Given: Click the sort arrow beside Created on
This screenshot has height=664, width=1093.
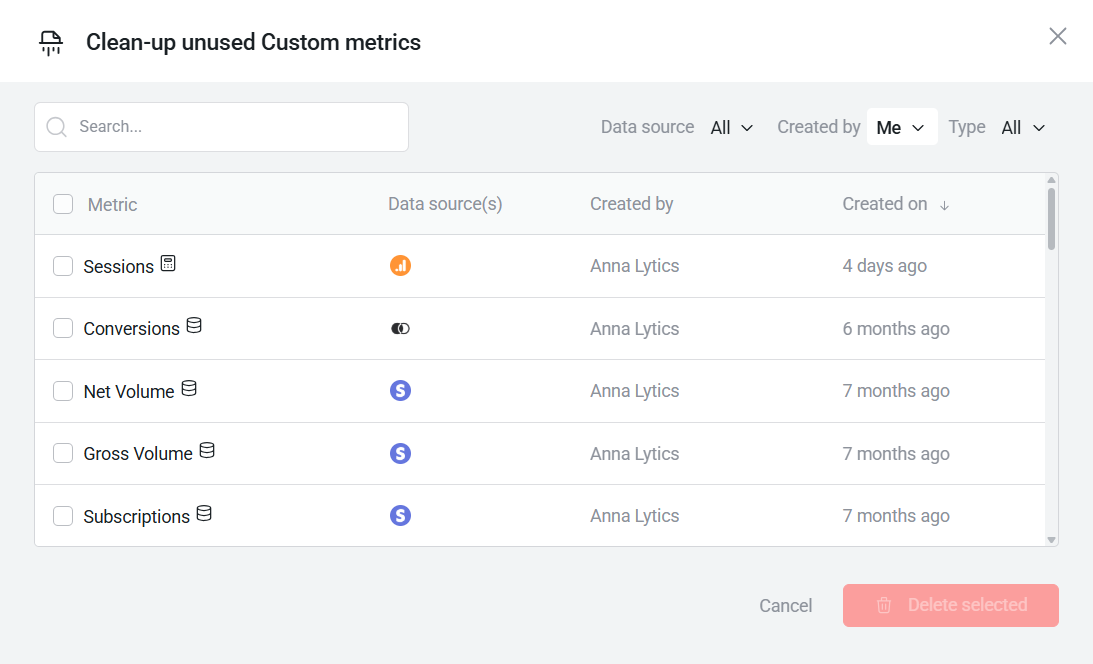Looking at the screenshot, I should point(945,206).
